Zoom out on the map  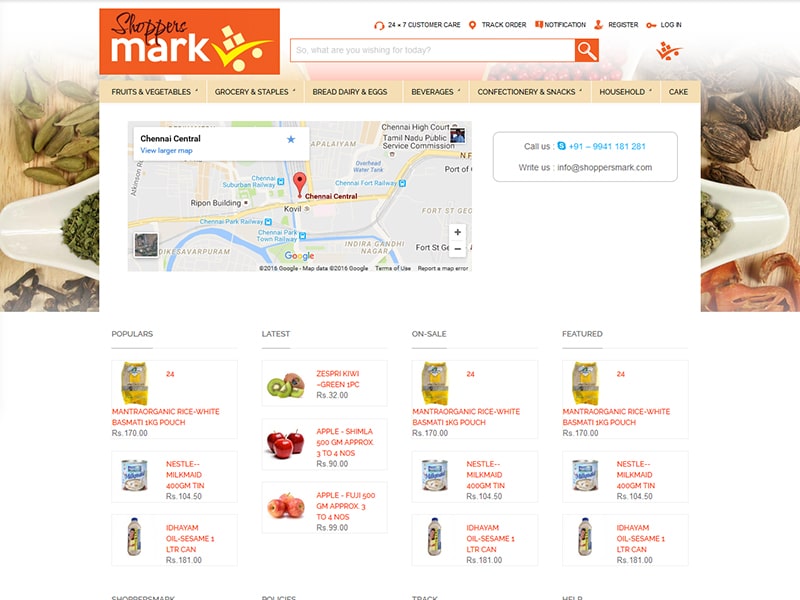click(458, 249)
